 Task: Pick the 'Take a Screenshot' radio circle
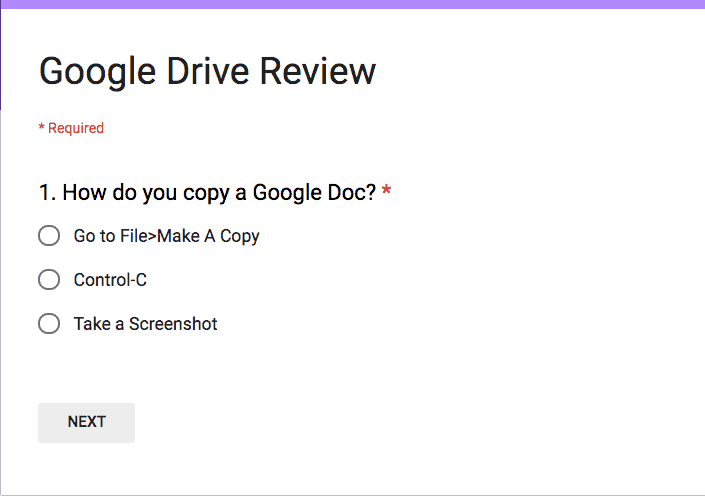pos(49,324)
